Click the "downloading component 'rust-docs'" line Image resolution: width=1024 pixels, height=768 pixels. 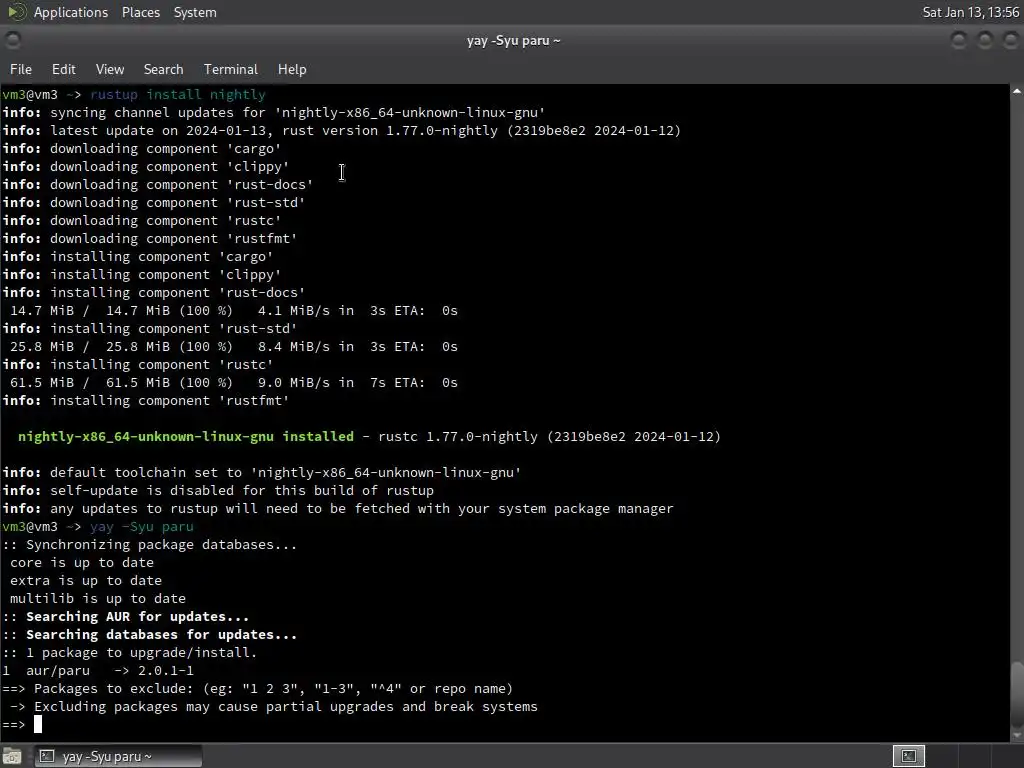click(x=157, y=185)
